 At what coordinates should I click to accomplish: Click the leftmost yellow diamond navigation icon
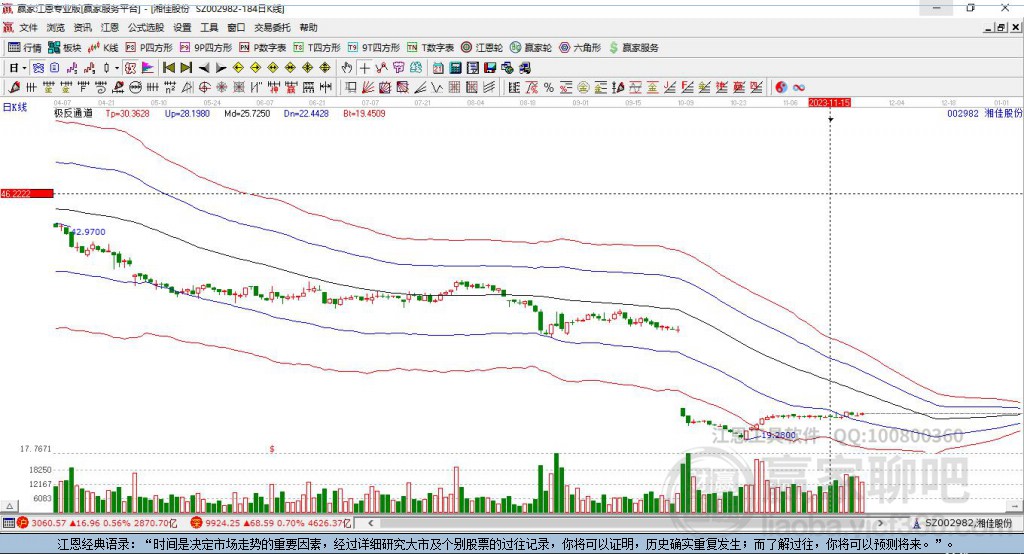coord(238,68)
